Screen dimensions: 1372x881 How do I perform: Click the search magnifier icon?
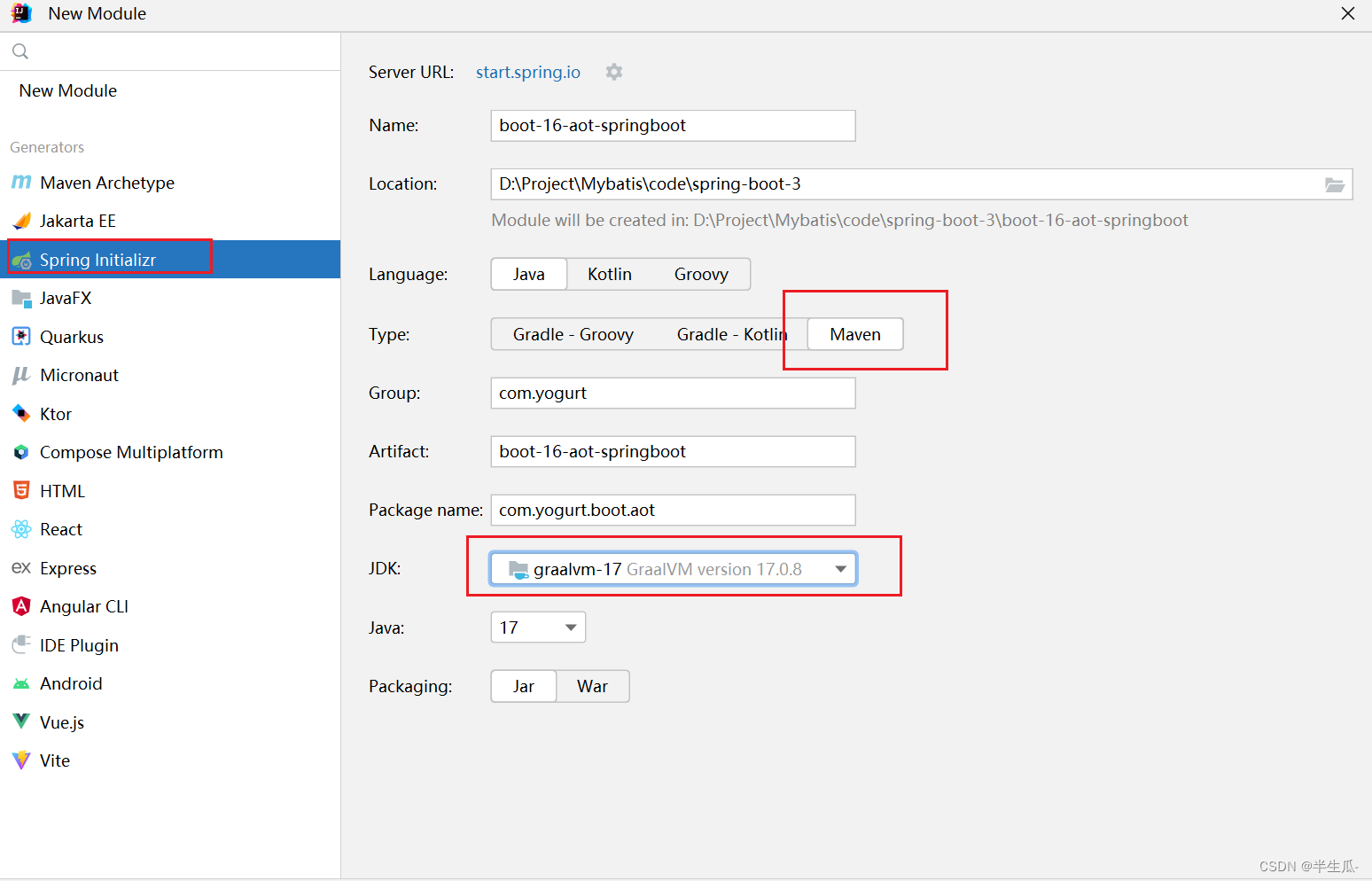tap(20, 51)
